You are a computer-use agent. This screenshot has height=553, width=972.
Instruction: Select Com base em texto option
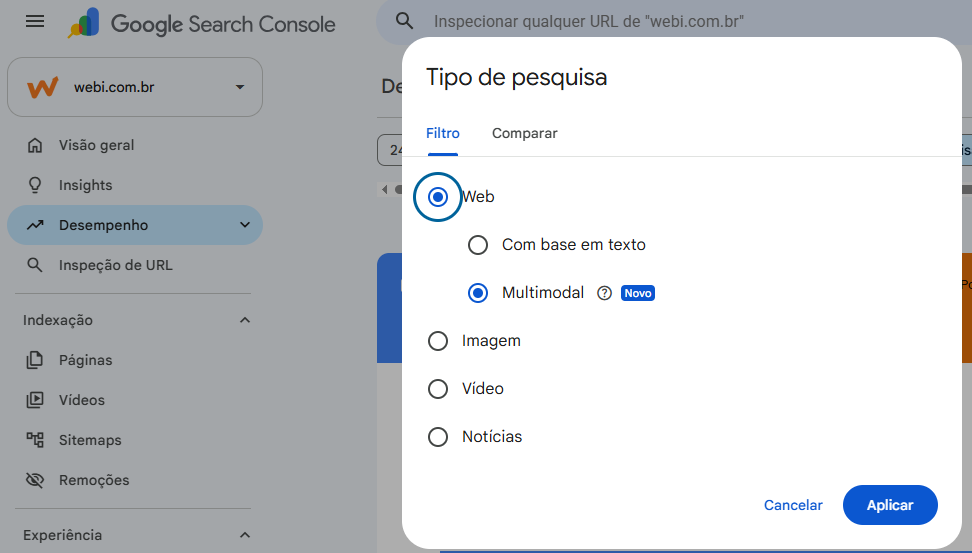point(478,245)
